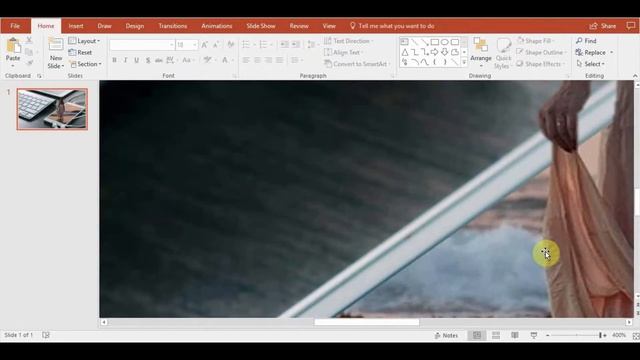Switch to Normal view
This screenshot has width=640, height=360.
click(x=477, y=336)
